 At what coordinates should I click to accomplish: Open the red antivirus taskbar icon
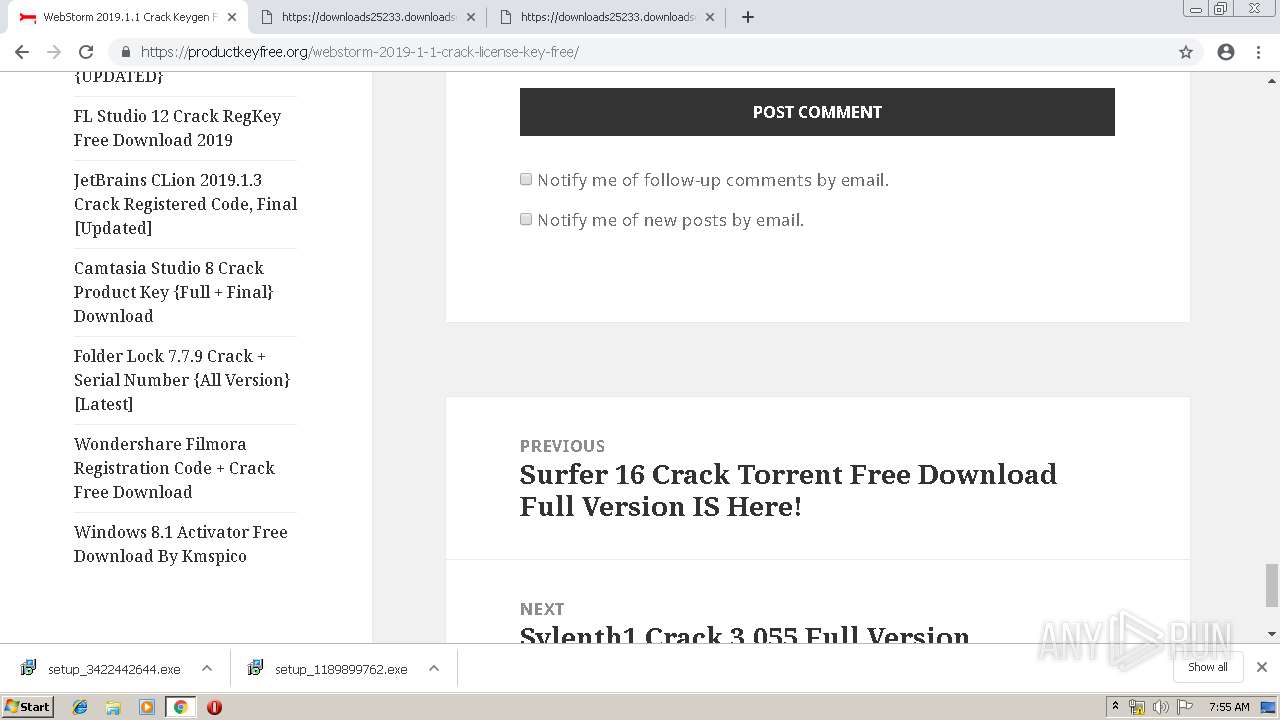[214, 707]
